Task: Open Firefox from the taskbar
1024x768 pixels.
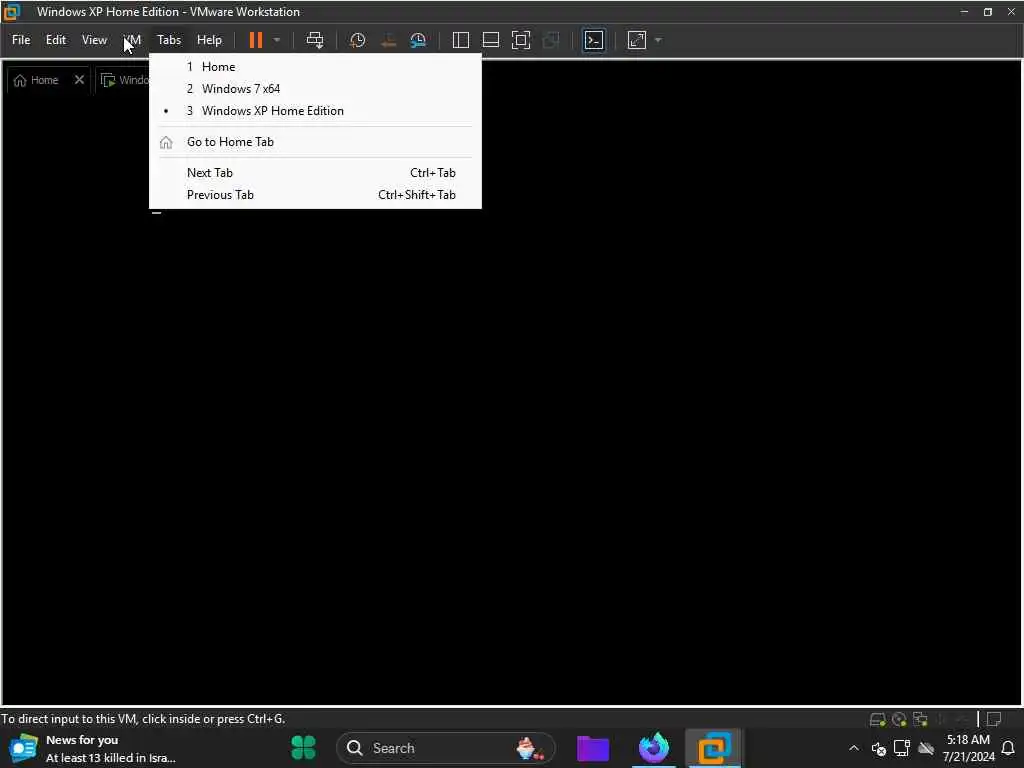Action: [x=654, y=748]
